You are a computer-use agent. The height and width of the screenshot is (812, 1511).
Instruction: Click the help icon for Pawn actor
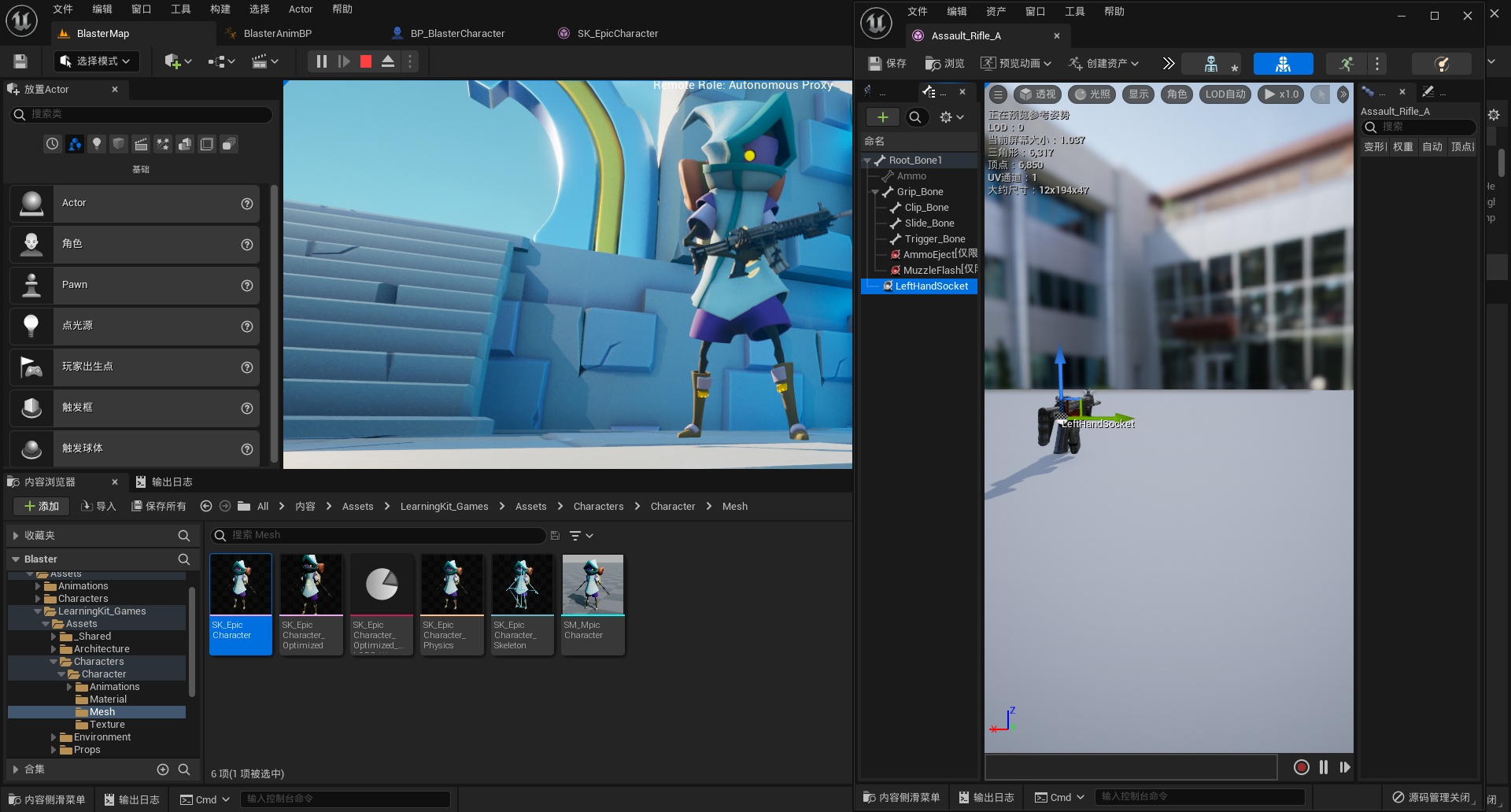tap(247, 286)
